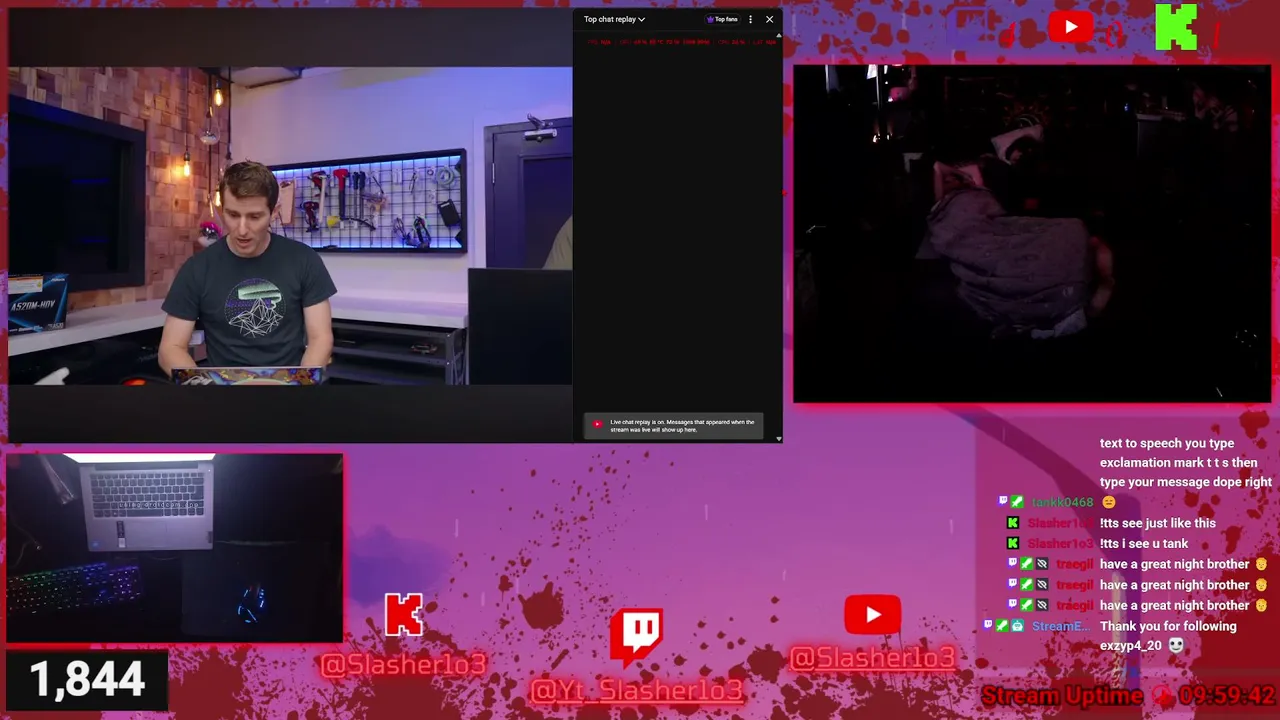Click the YouTube icon in the chat replay notice
The height and width of the screenshot is (720, 1280).
(x=597, y=424)
